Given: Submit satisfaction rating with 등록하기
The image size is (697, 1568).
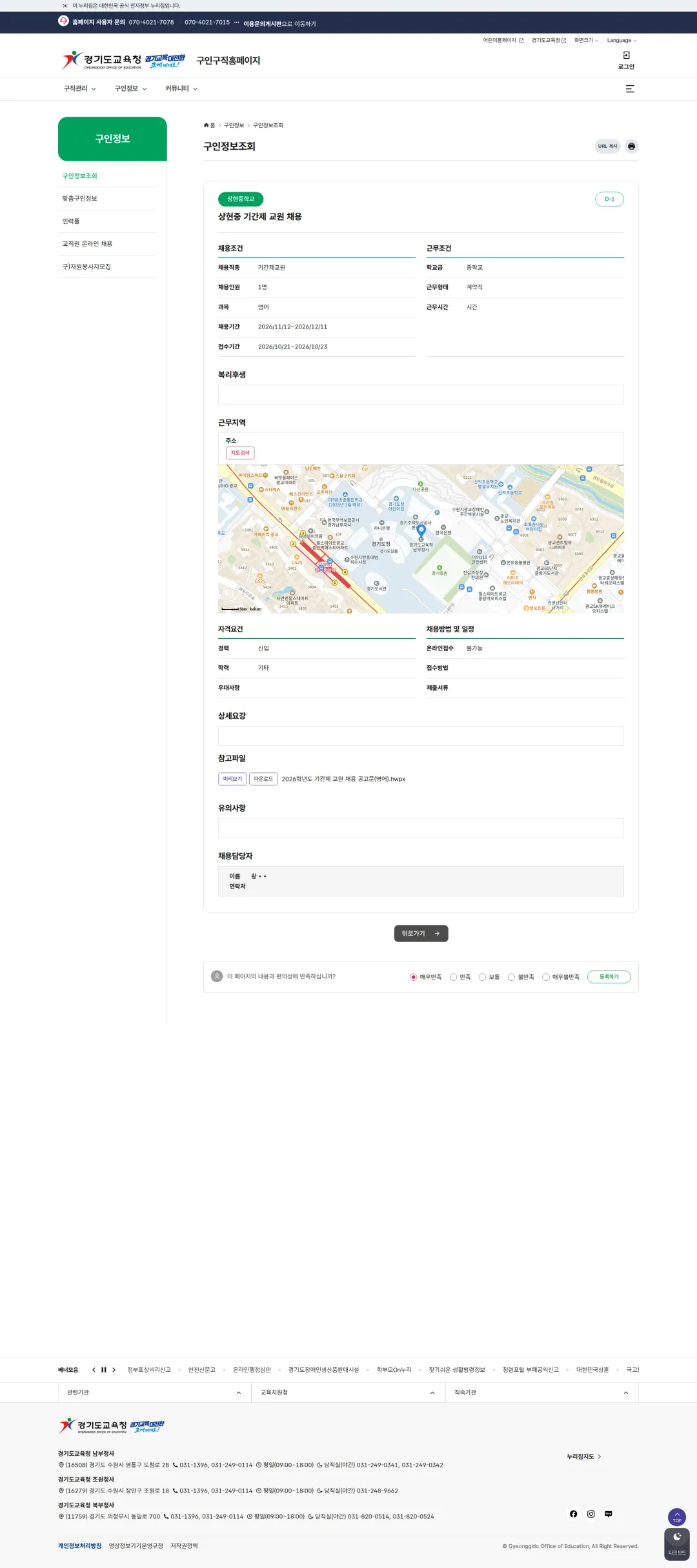Looking at the screenshot, I should coord(609,977).
